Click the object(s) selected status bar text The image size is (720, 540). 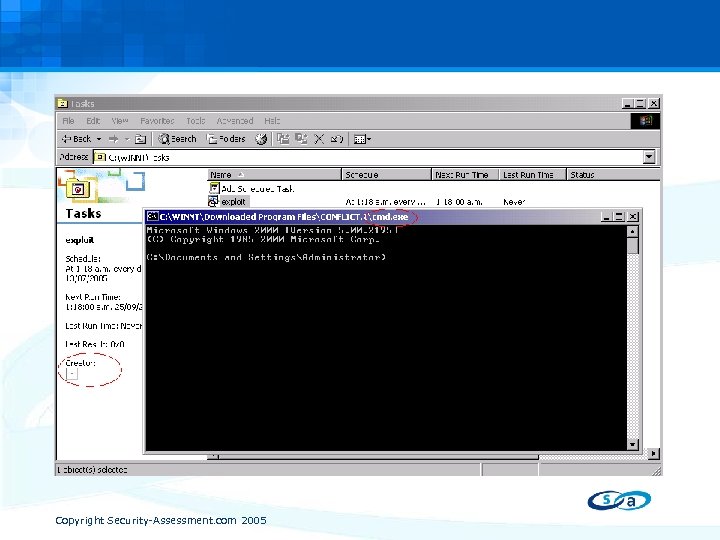[x=92, y=470]
